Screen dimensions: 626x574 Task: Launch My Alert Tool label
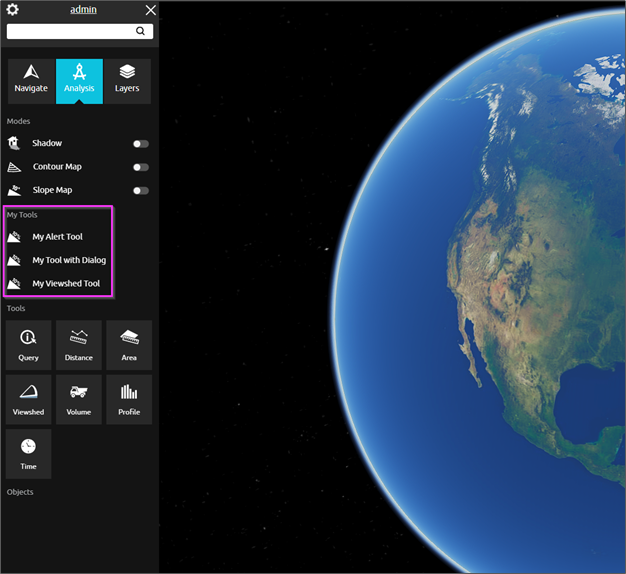[x=57, y=237]
